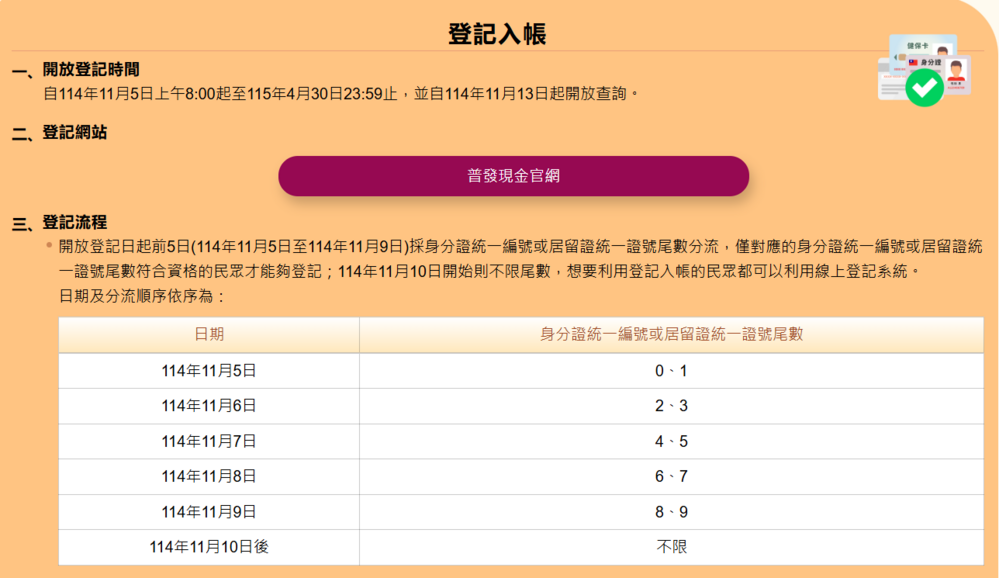Select the 二、登記網站 heading

coord(60,132)
